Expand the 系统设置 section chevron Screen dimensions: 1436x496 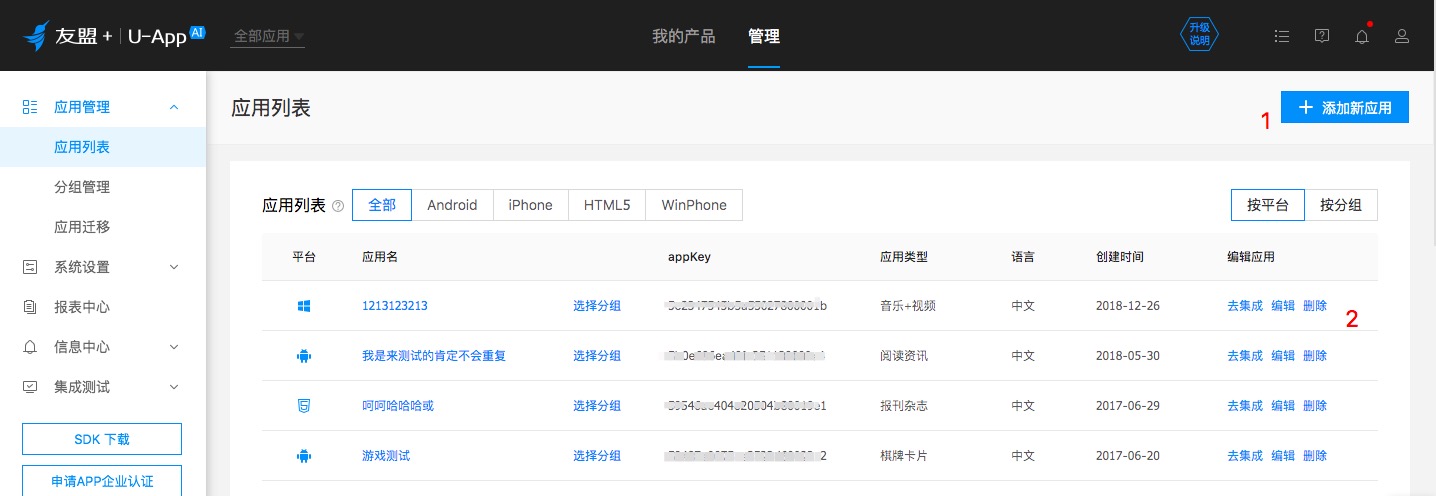click(174, 267)
